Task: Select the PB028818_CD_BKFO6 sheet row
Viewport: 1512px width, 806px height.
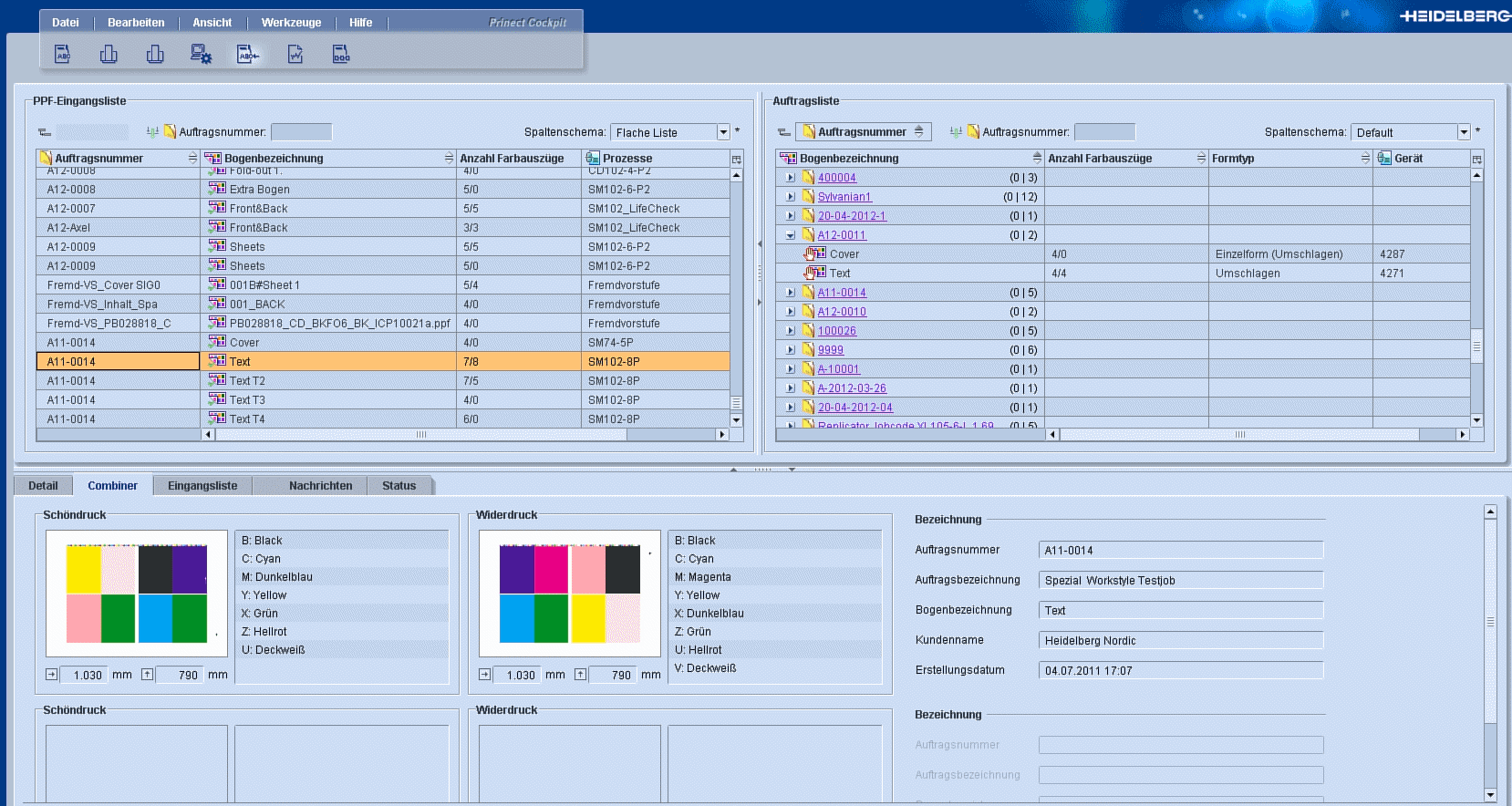Action: 383,324
